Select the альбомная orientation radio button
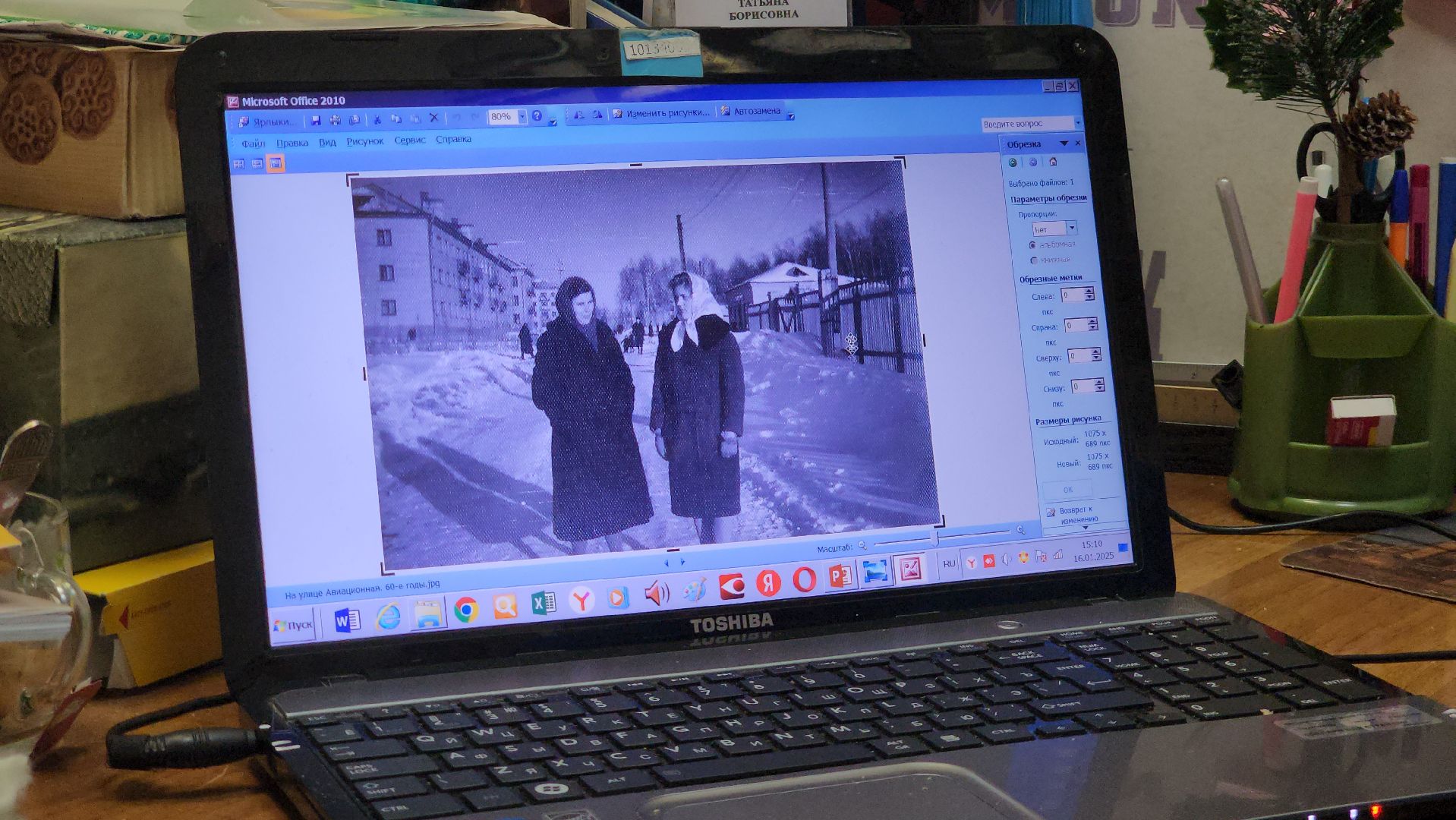The image size is (1456, 820). [x=1032, y=244]
